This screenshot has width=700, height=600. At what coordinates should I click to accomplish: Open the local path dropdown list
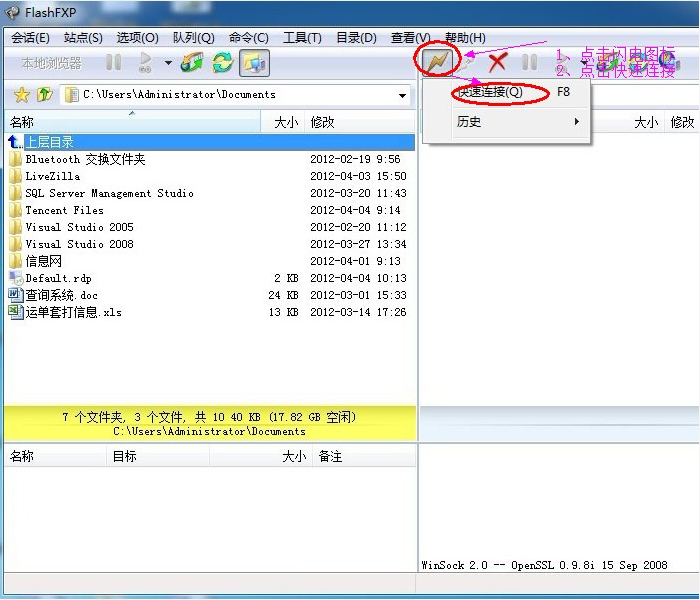(403, 96)
